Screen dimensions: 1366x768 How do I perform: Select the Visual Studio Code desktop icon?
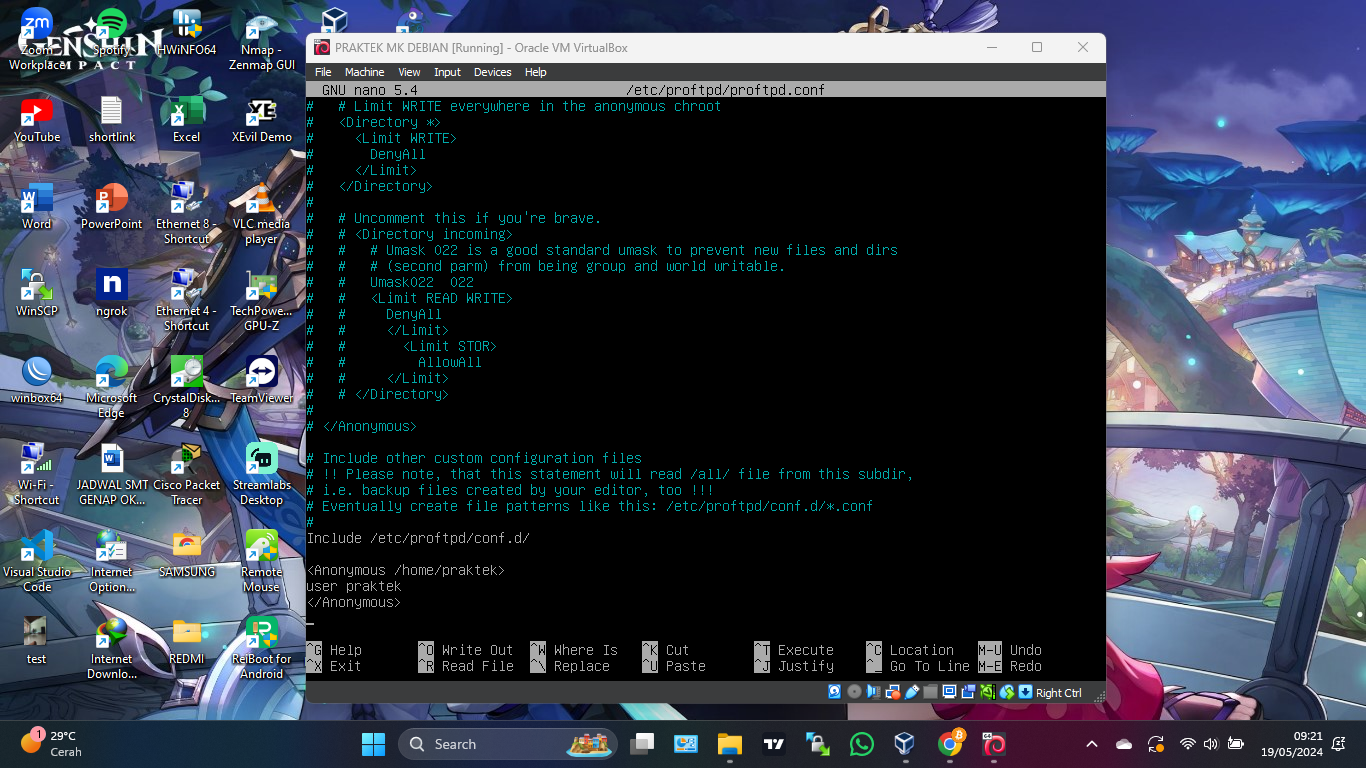(37, 561)
